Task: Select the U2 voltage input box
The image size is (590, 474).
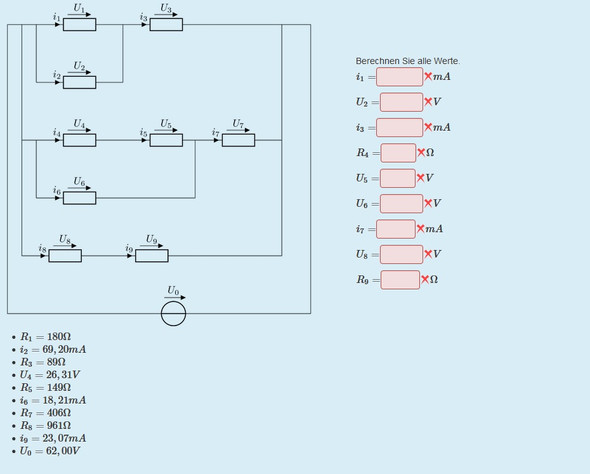Action: coord(401,102)
